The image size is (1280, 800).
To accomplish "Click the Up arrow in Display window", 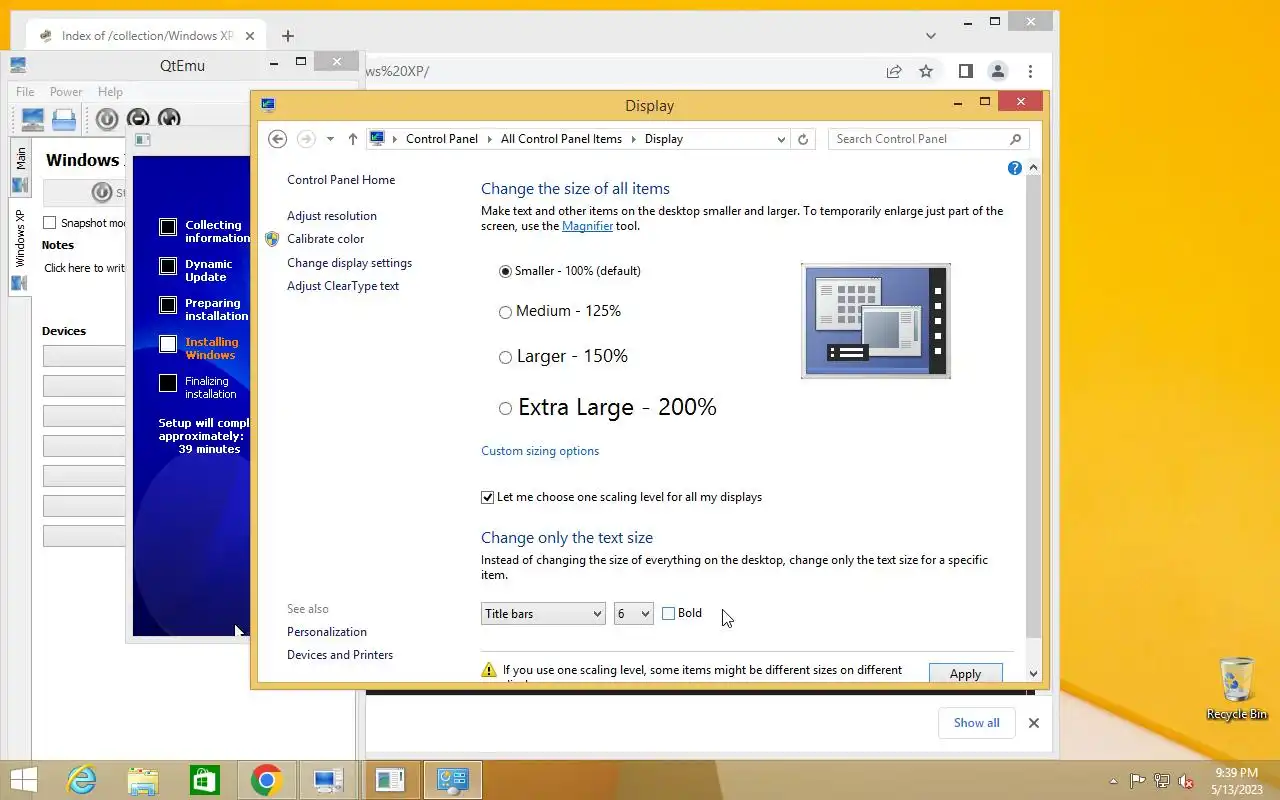I will coord(352,139).
